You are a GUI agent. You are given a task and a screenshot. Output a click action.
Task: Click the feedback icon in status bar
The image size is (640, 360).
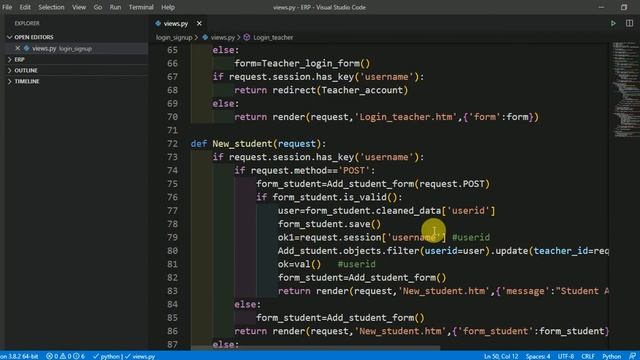click(632, 356)
